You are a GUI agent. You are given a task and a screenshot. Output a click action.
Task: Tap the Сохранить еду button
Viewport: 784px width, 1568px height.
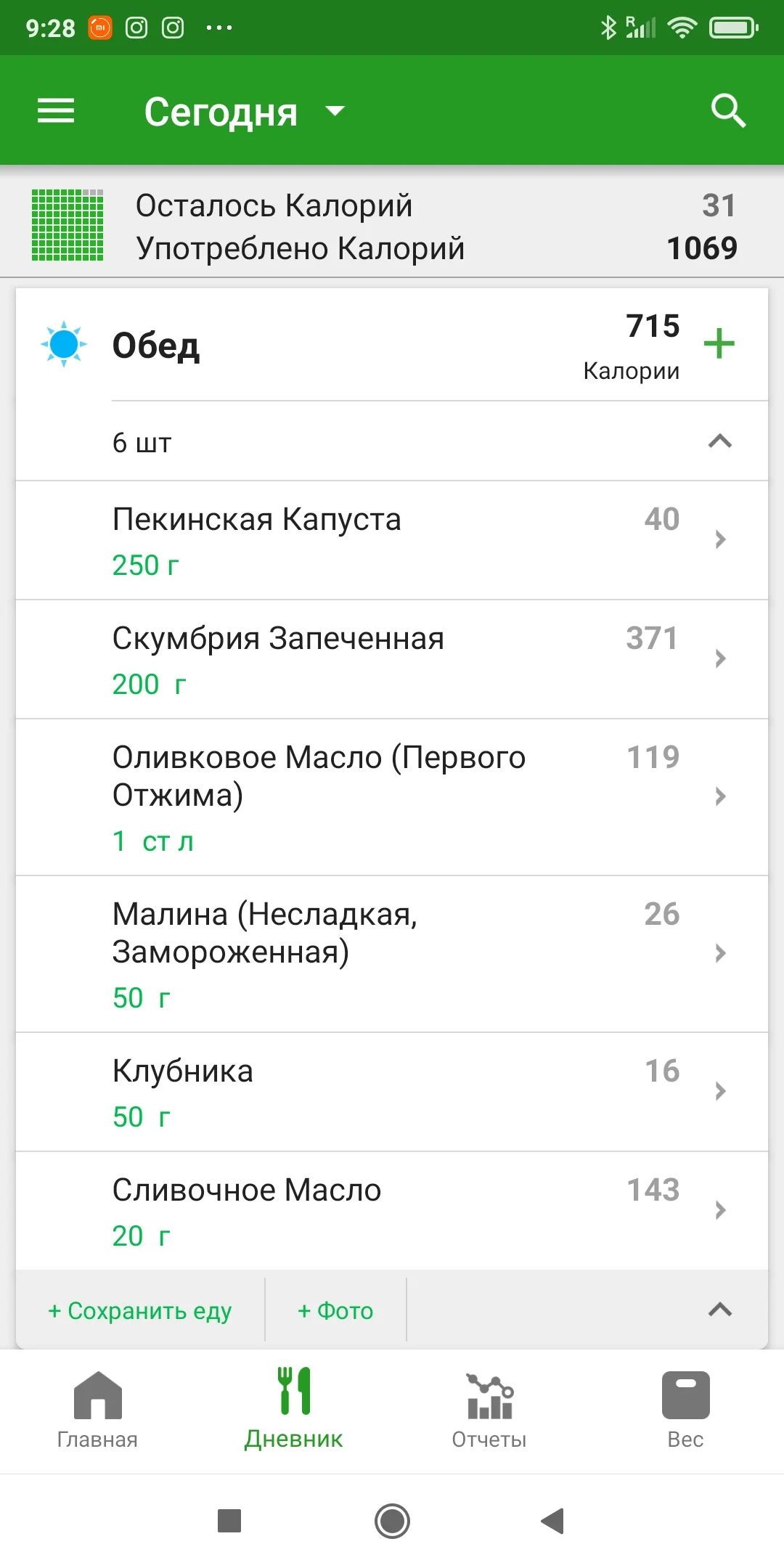pos(140,1311)
